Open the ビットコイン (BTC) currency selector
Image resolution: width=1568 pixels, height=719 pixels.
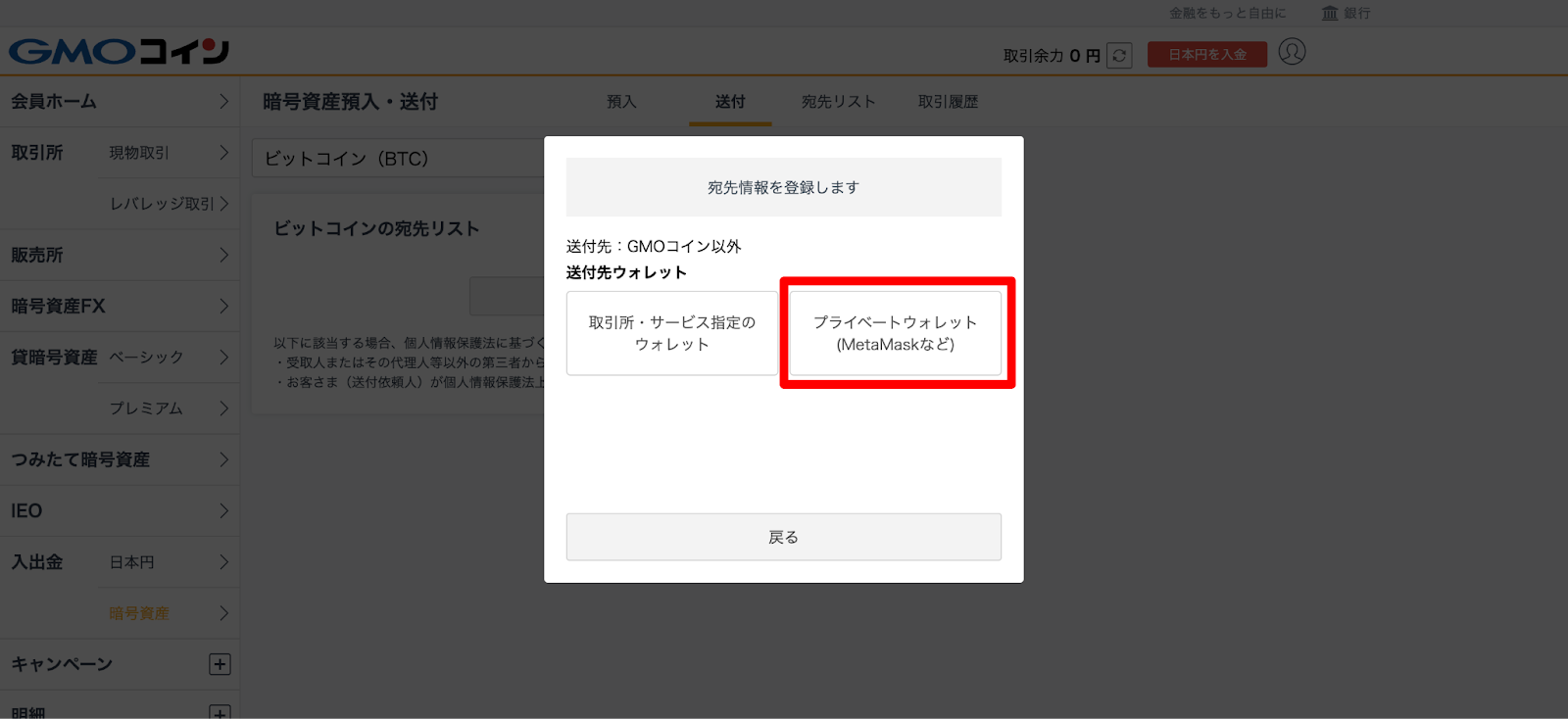click(400, 159)
